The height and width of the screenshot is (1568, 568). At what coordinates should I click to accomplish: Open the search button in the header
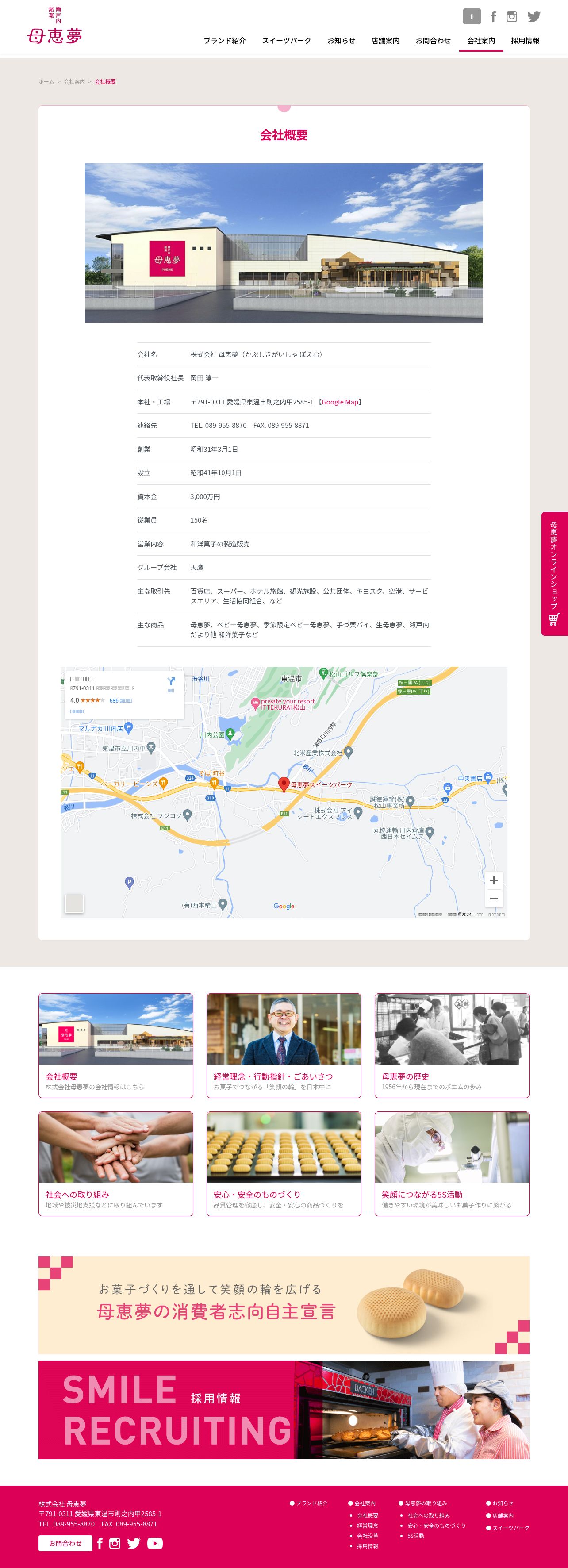point(471,16)
